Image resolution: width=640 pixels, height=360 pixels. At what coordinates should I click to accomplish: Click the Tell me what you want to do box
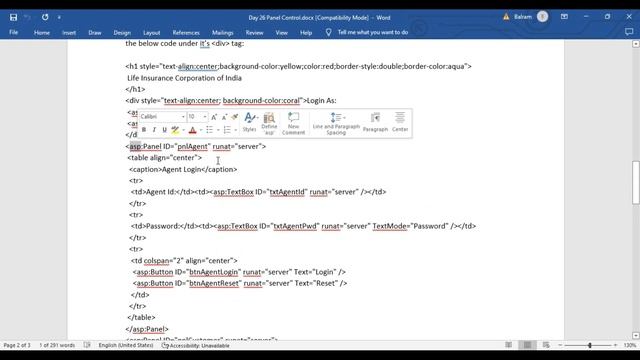(373, 32)
